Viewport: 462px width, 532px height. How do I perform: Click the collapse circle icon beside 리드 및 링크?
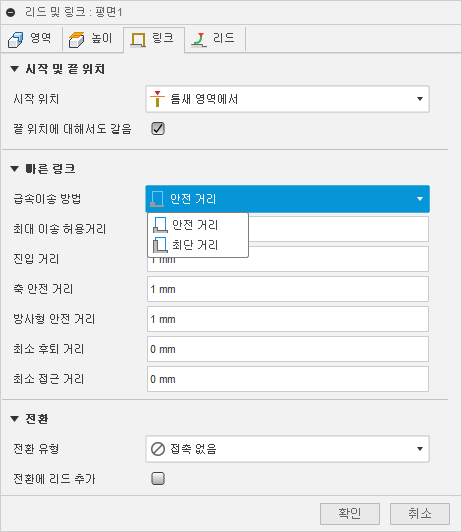tap(11, 13)
